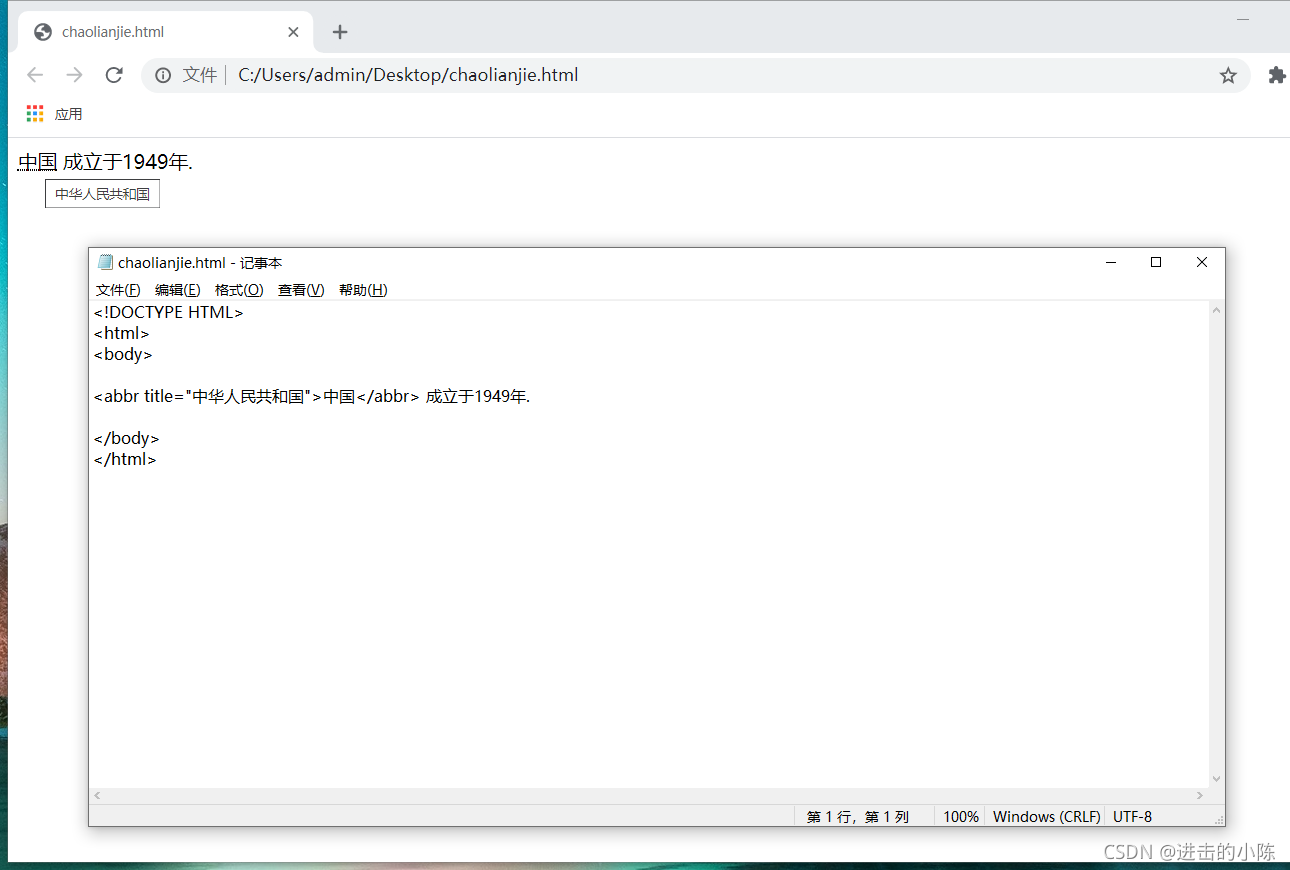Click the Notepad resize grip corner

[x=1218, y=820]
